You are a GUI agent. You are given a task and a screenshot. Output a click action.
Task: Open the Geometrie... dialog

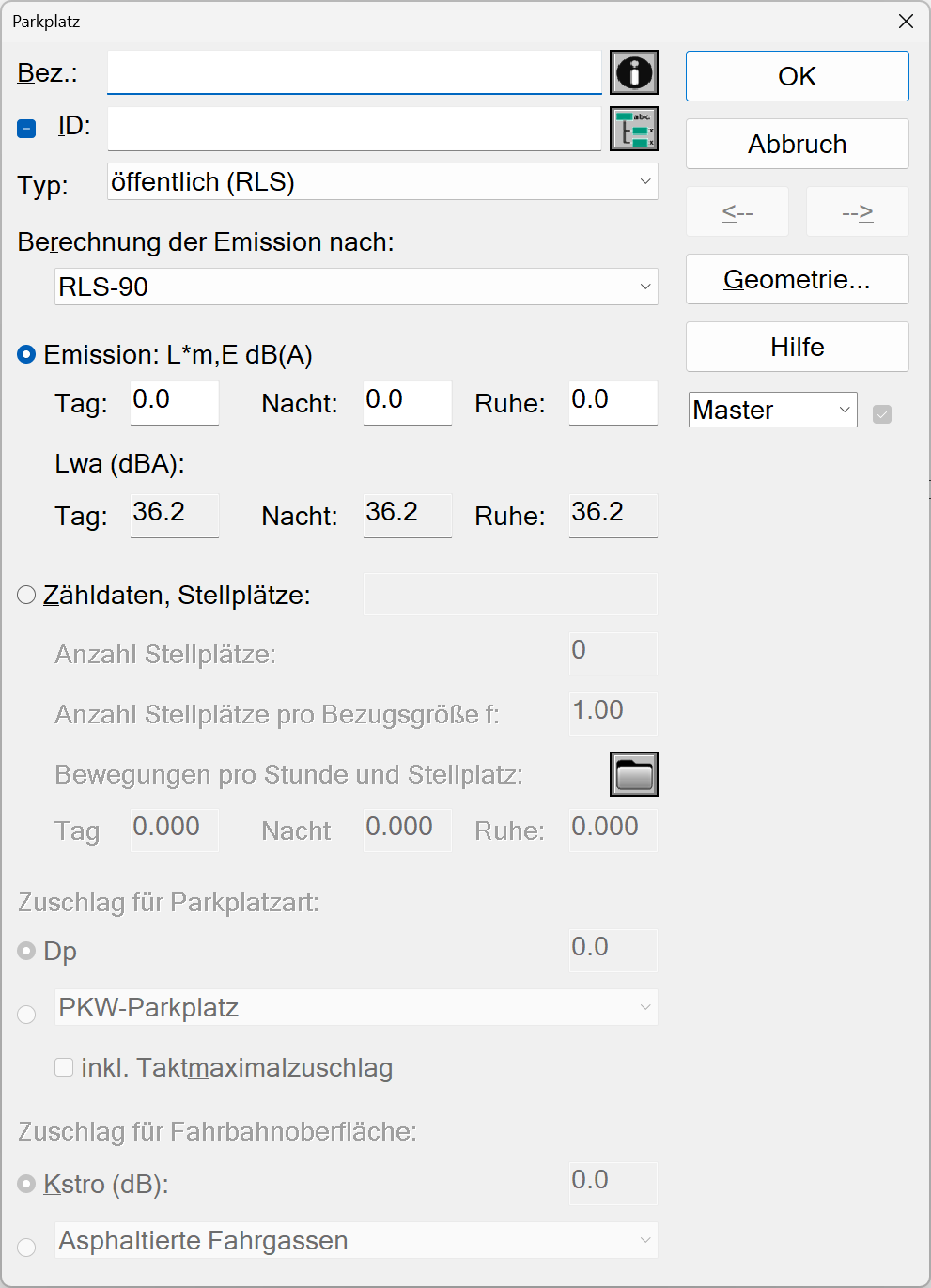point(798,279)
